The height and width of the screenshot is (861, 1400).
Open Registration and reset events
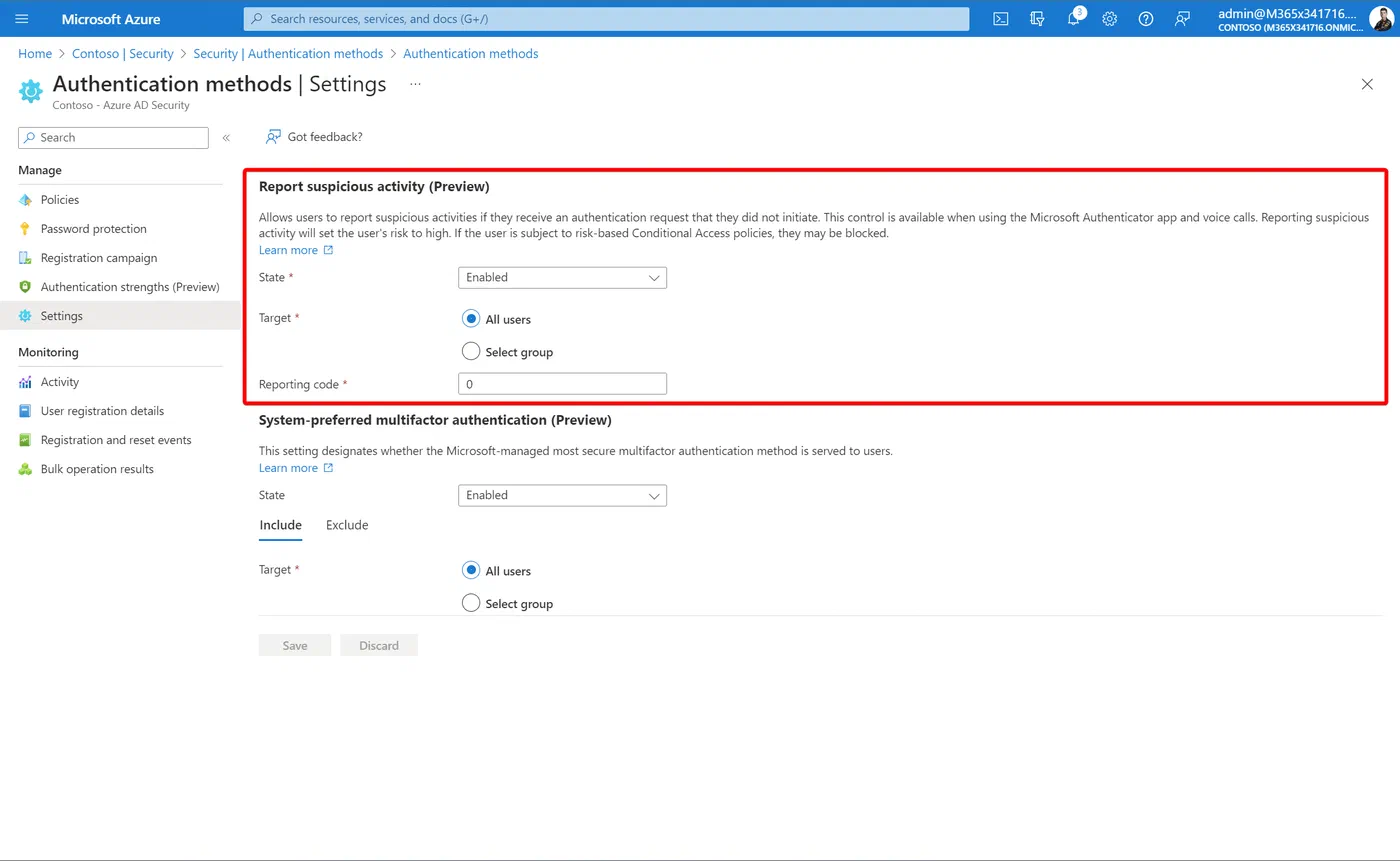tap(116, 440)
